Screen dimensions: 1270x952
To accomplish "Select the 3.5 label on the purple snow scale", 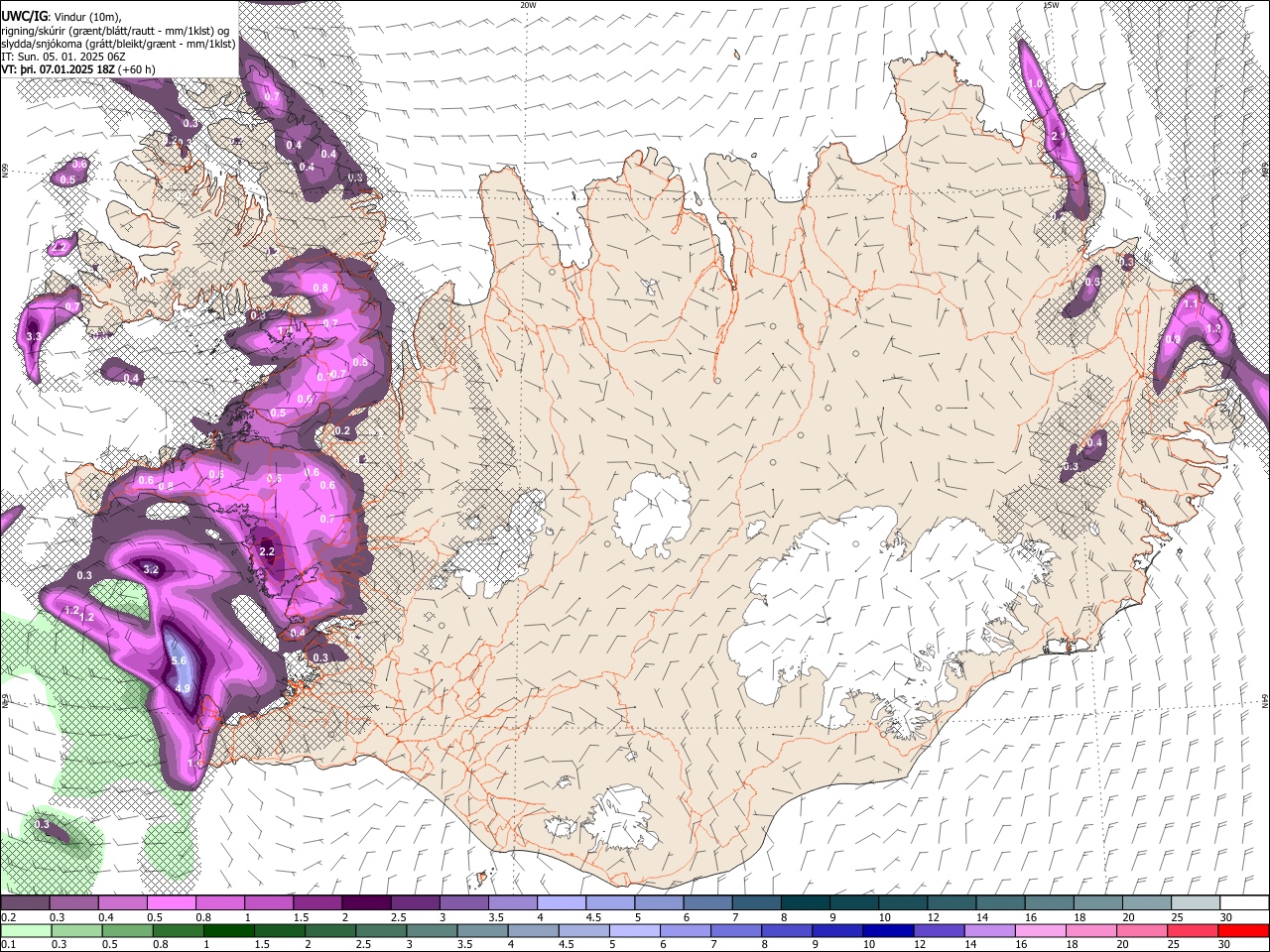I will tap(495, 917).
